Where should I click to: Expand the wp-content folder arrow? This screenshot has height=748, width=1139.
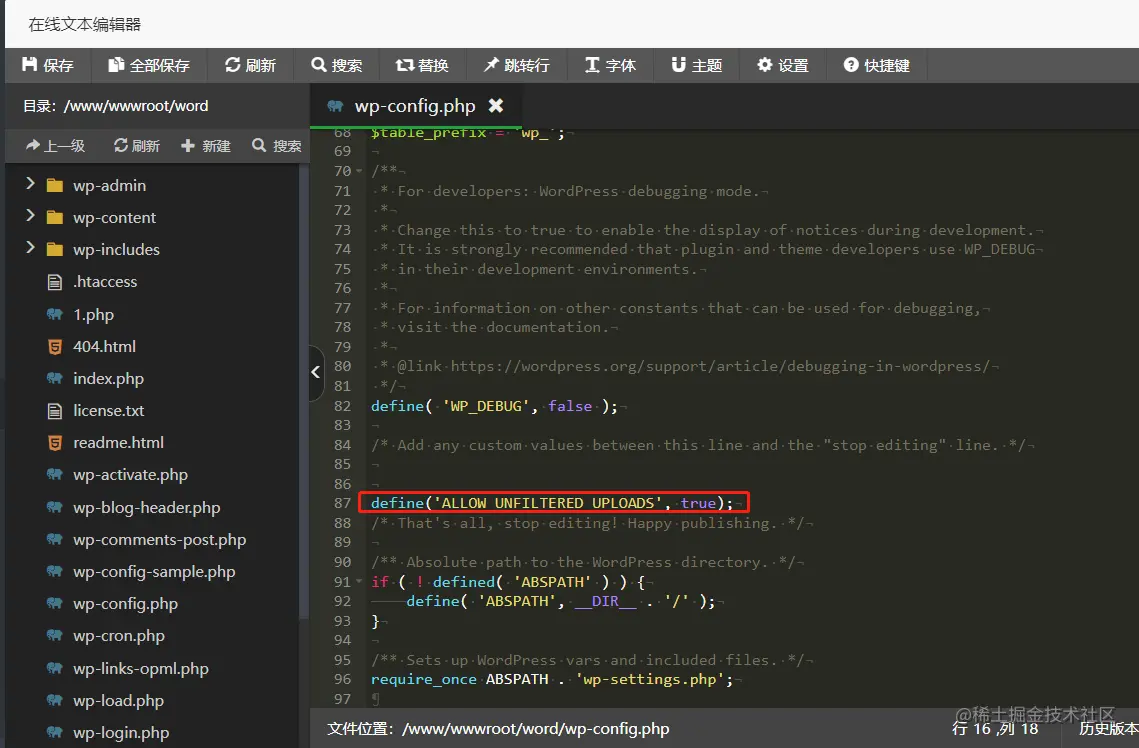point(30,216)
